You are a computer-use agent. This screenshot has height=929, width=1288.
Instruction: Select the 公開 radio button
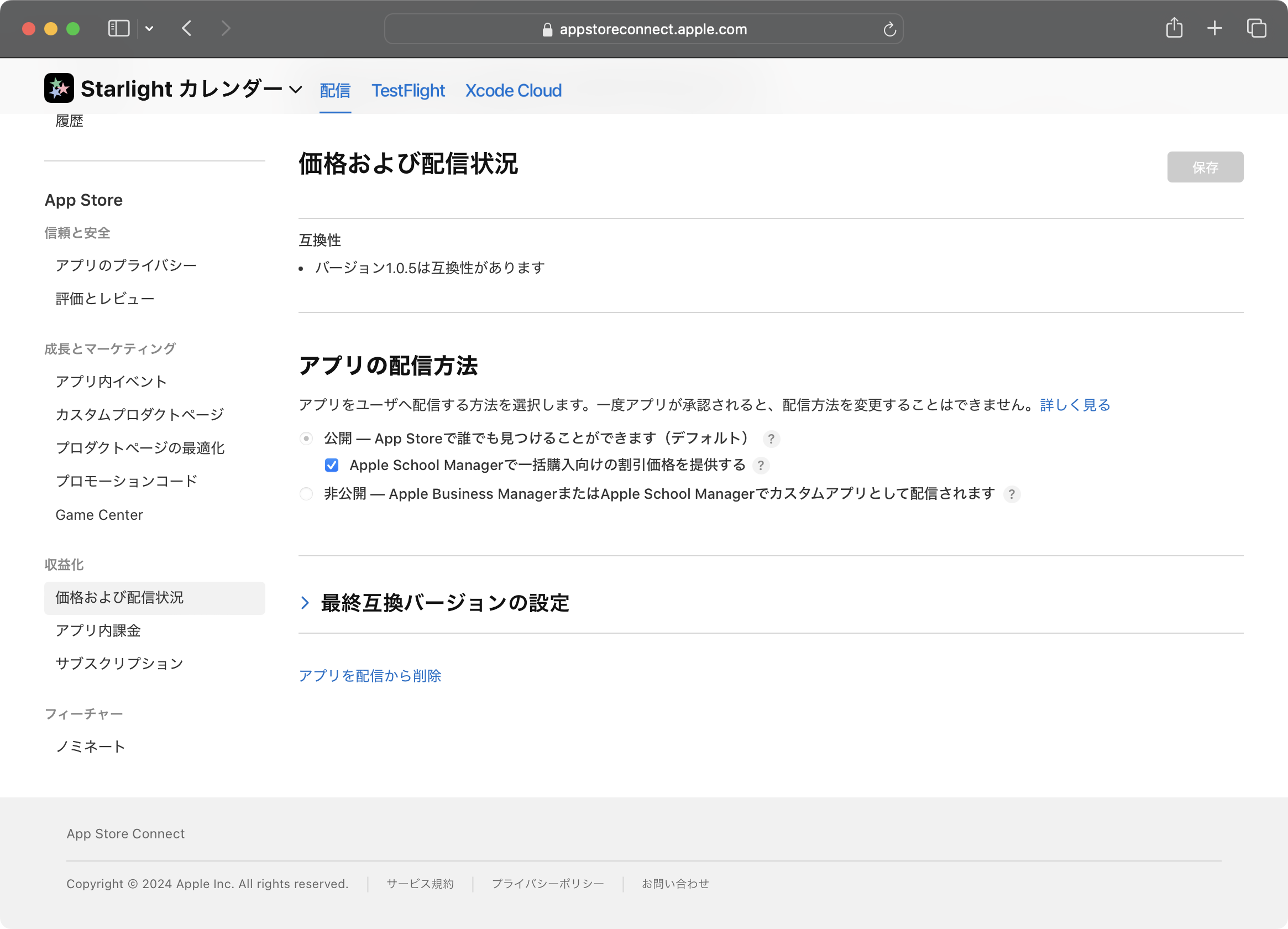click(x=306, y=438)
